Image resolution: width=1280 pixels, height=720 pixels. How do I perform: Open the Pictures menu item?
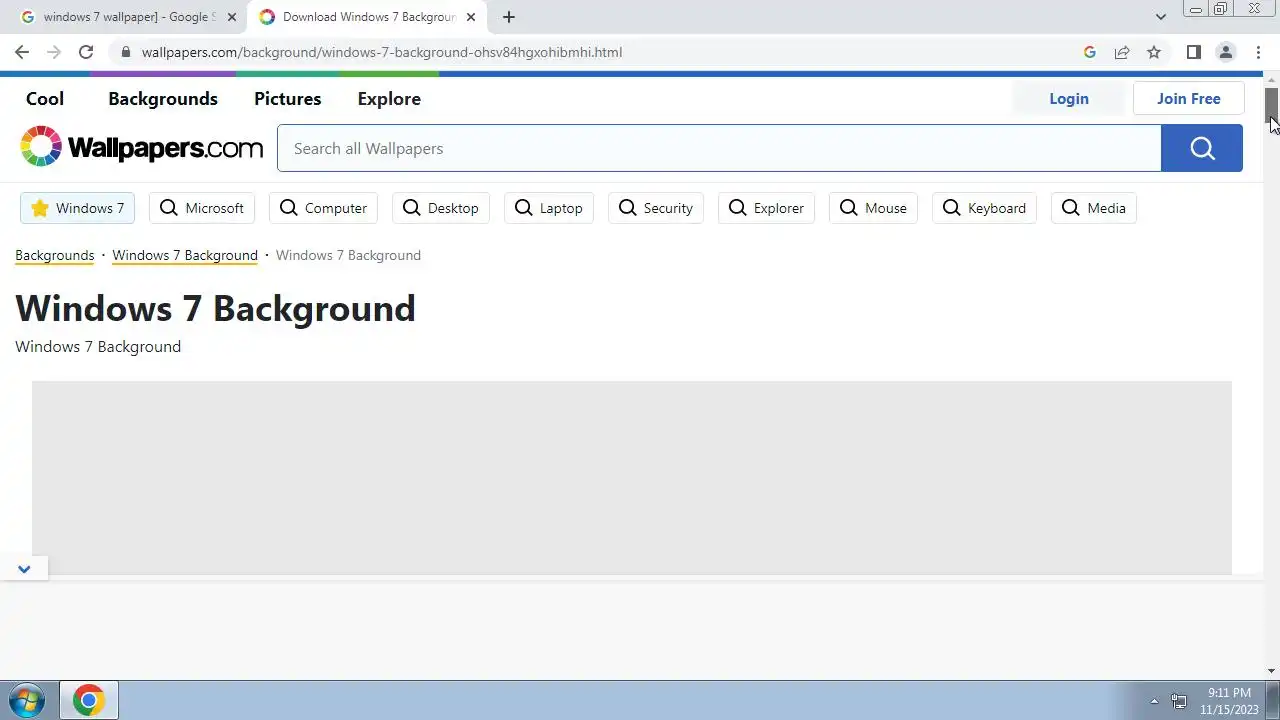pyautogui.click(x=287, y=98)
